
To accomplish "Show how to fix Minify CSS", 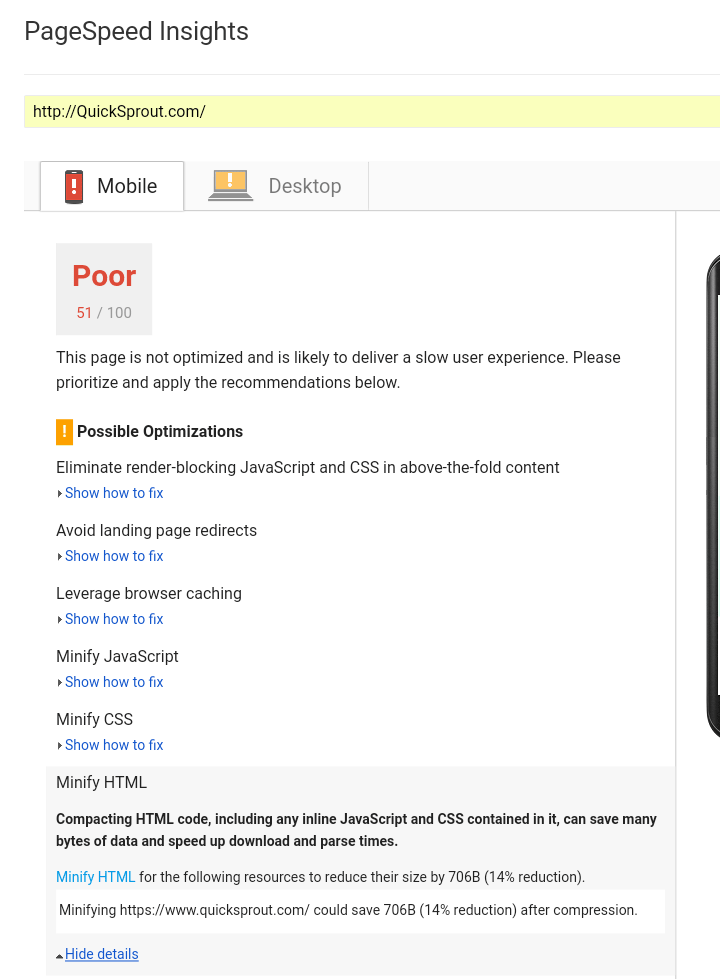I will click(x=113, y=745).
